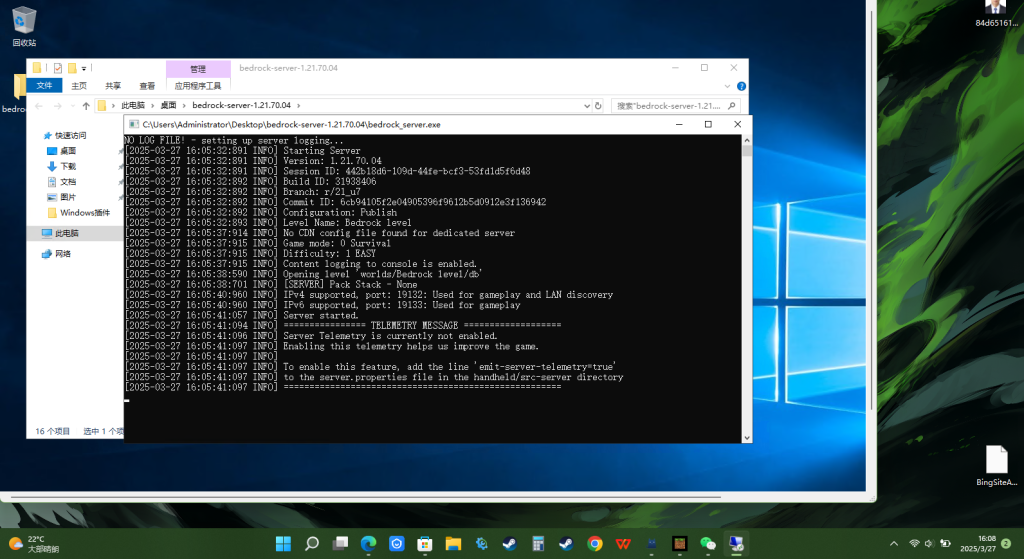Open the 文件 menu tab
Image resolution: width=1024 pixels, height=559 pixels.
pyautogui.click(x=44, y=86)
